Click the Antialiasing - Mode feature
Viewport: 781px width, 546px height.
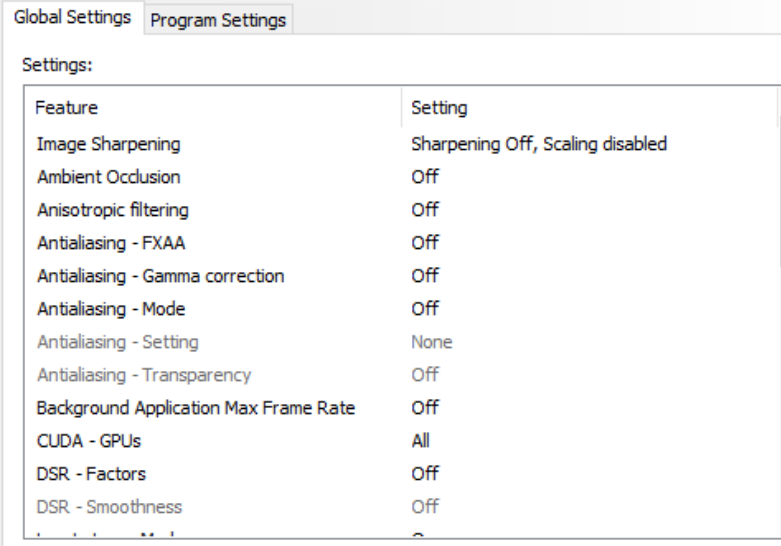pyautogui.click(x=111, y=309)
